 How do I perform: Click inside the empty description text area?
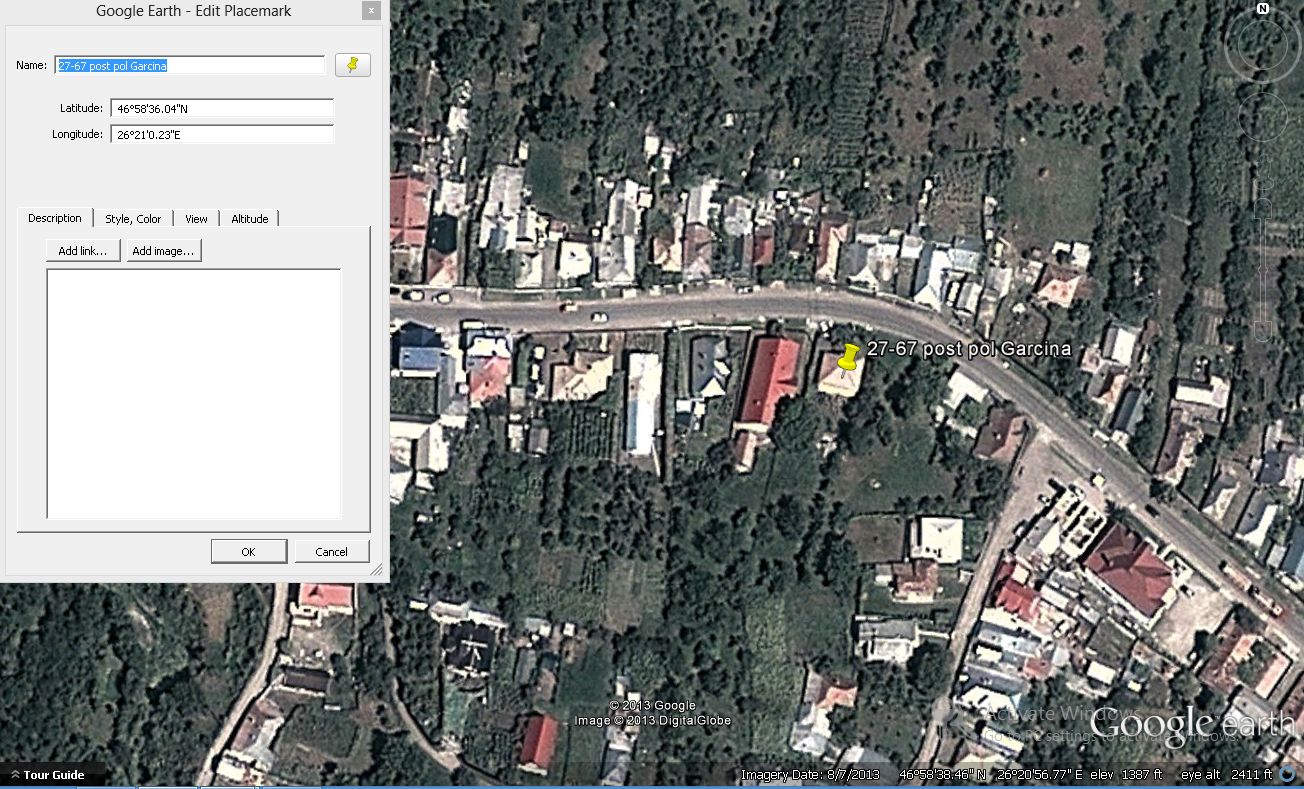[193, 393]
